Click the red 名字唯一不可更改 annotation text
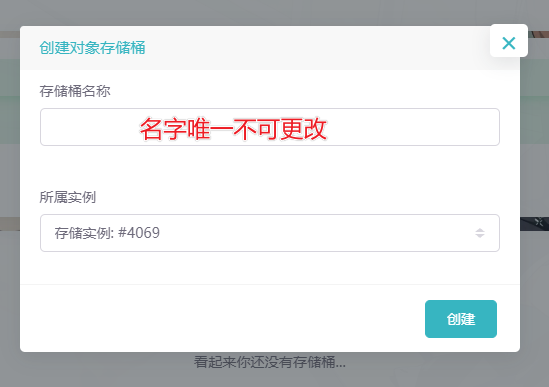The width and height of the screenshot is (549, 387). (x=233, y=129)
